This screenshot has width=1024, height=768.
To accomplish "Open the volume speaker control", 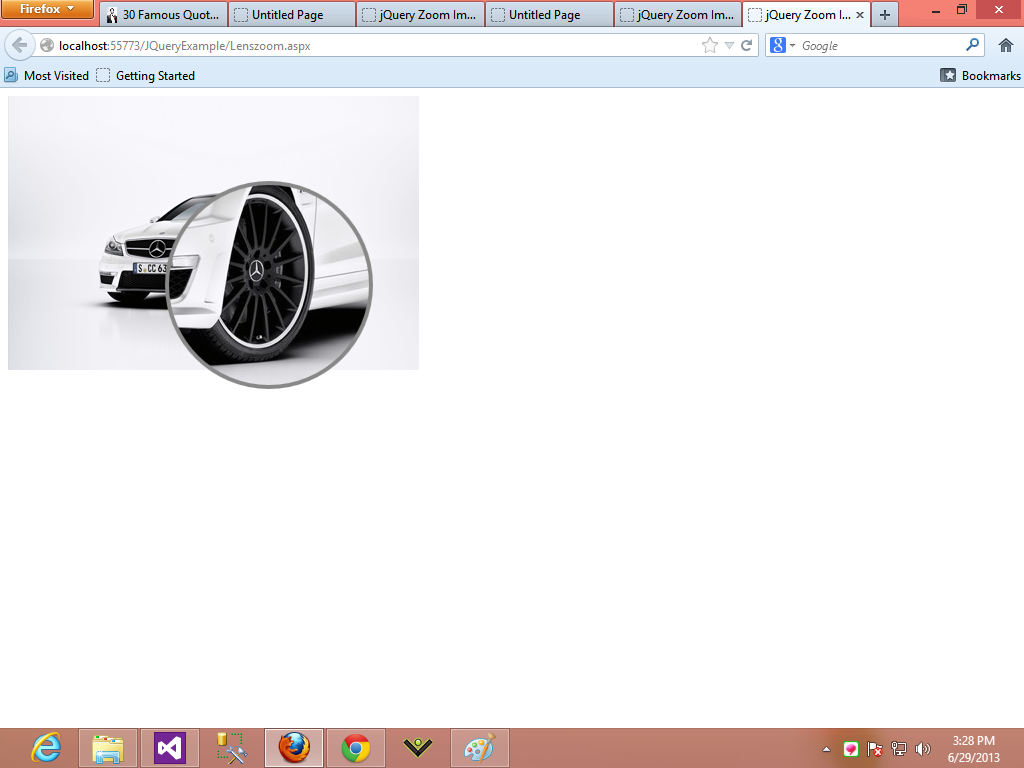I will (x=923, y=749).
